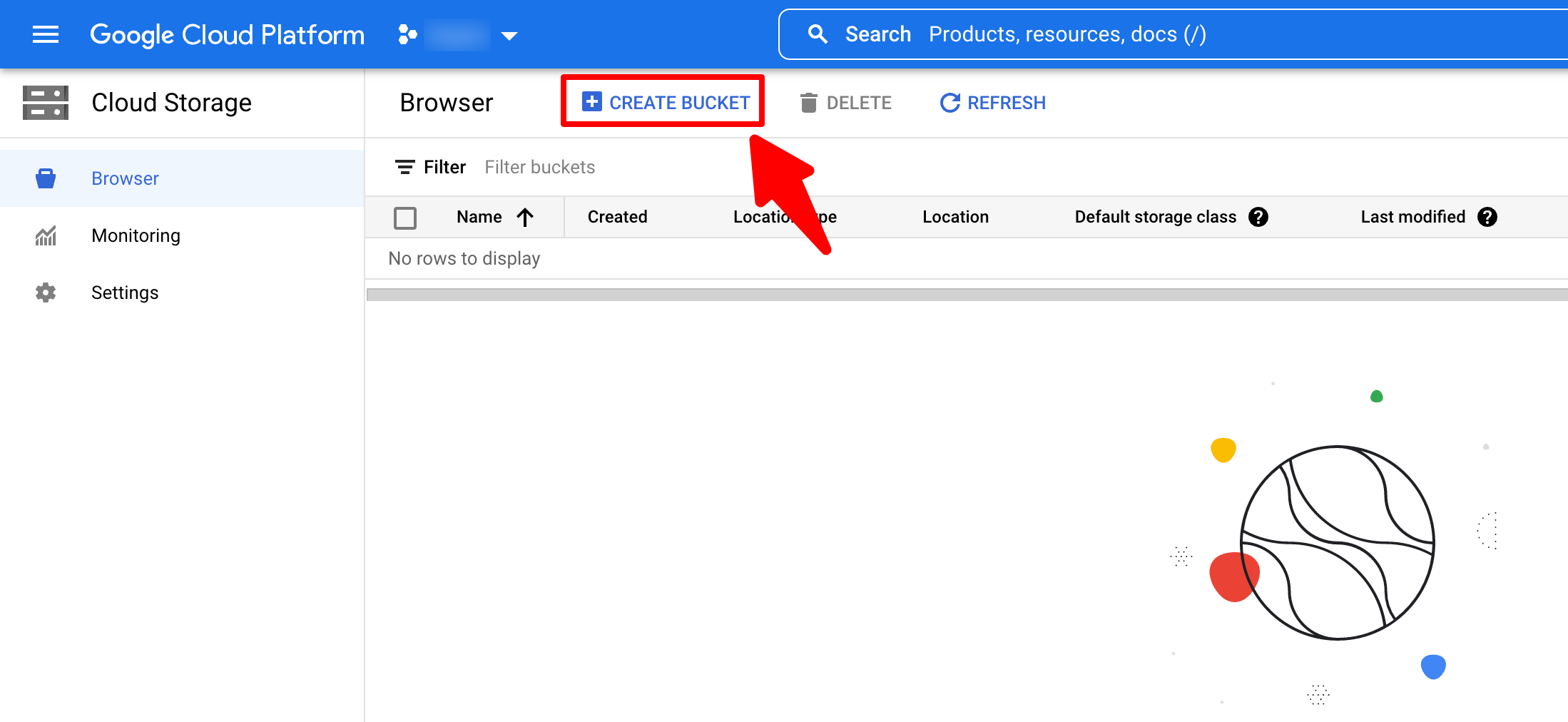This screenshot has width=1568, height=722.
Task: Type in the Filter buckets field
Action: 642,167
